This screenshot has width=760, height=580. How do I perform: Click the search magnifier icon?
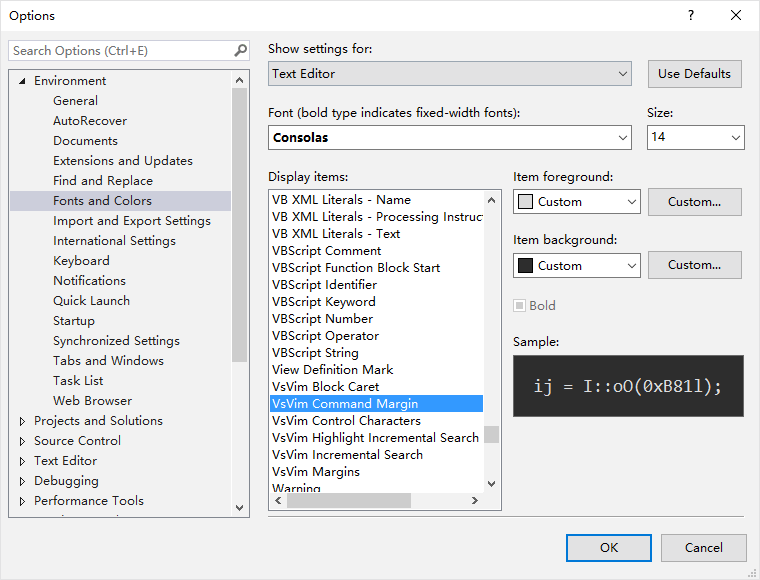tap(240, 51)
